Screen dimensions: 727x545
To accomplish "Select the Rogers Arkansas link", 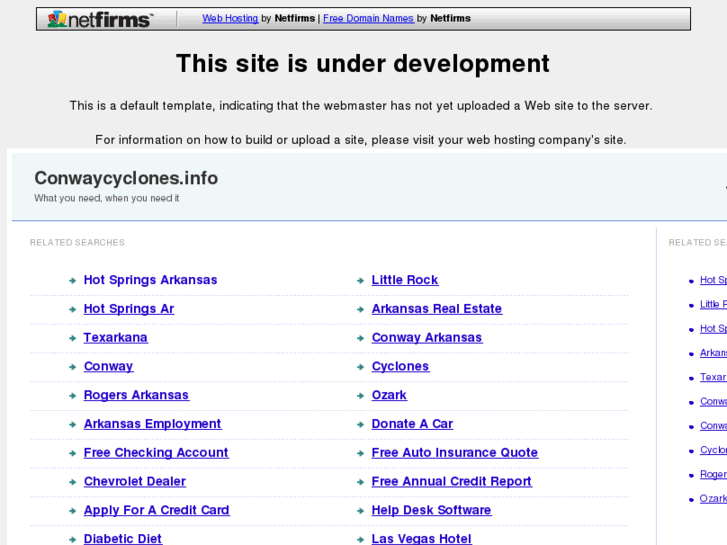I will (x=136, y=395).
